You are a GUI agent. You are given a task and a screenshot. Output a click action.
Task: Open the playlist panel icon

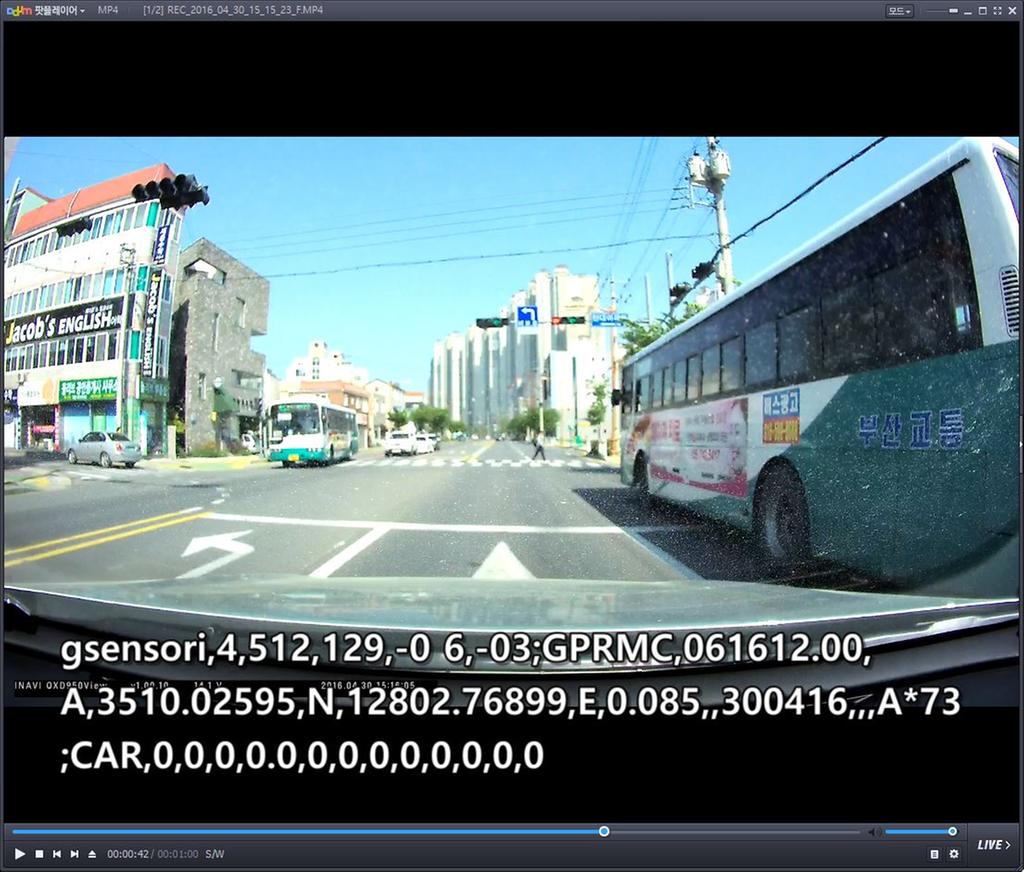click(x=934, y=854)
